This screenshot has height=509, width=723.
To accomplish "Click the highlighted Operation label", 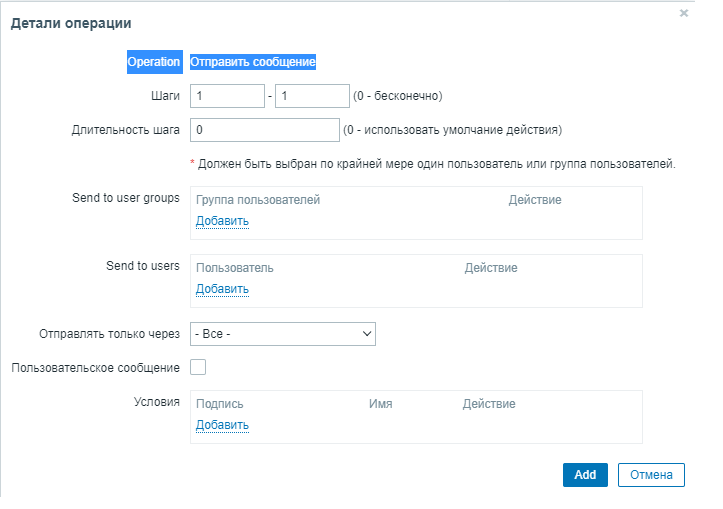I will 154,62.
